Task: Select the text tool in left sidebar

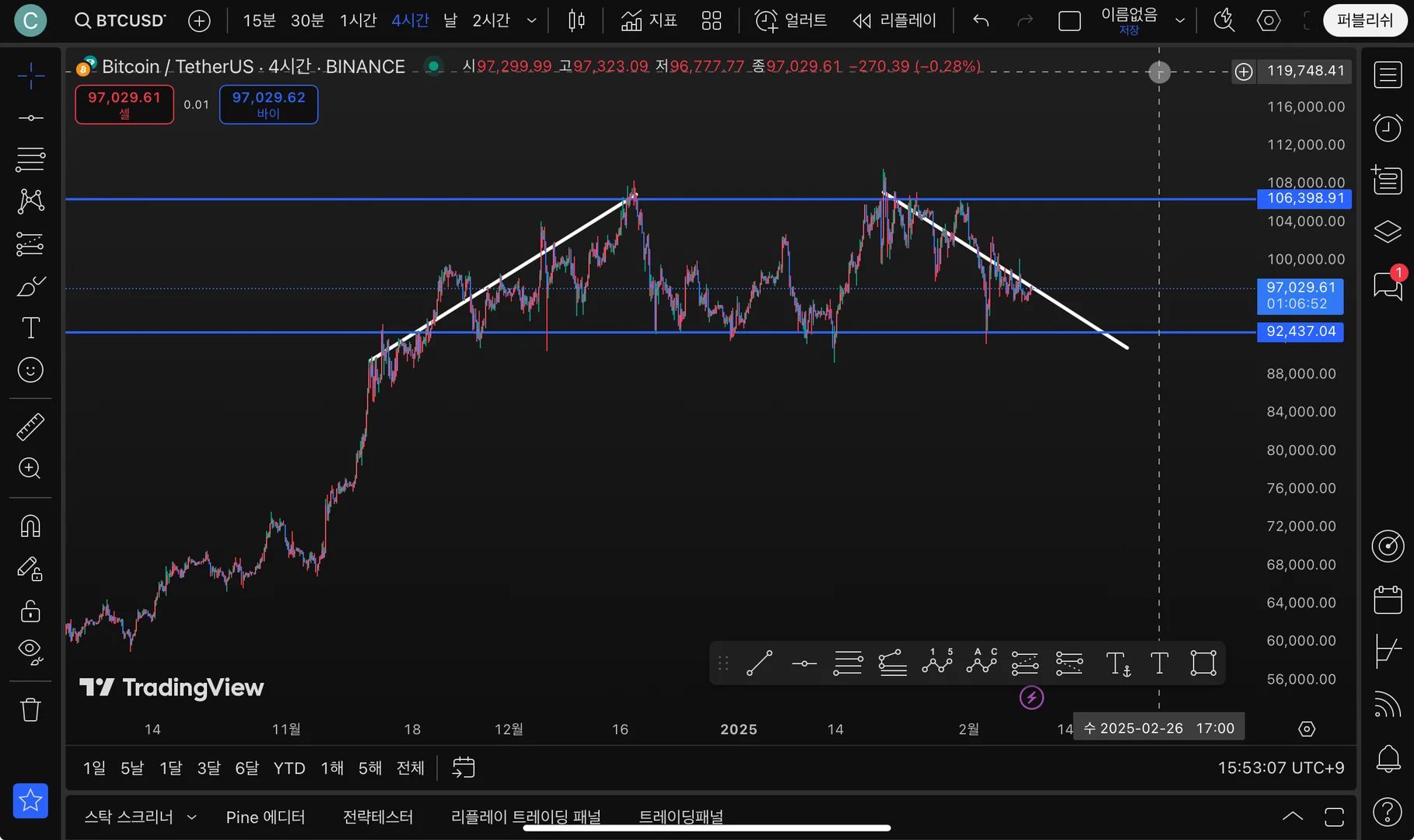Action: (30, 328)
